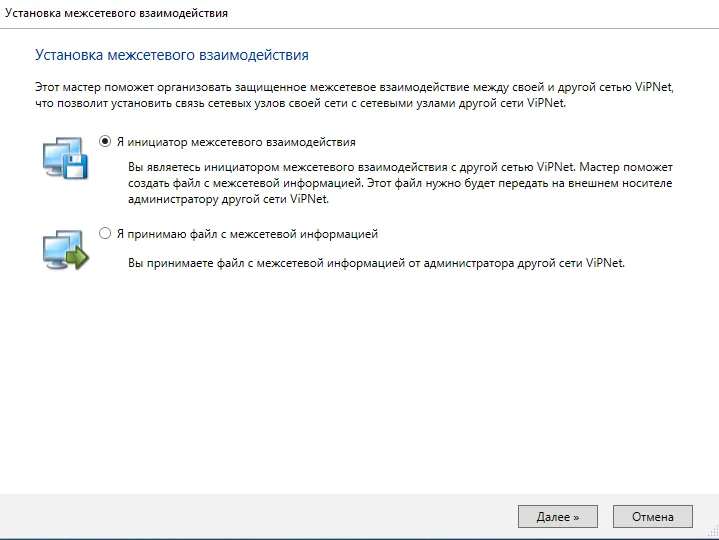Click the blue heading 'Установка межсетевого взаимодействия'

coord(172,55)
